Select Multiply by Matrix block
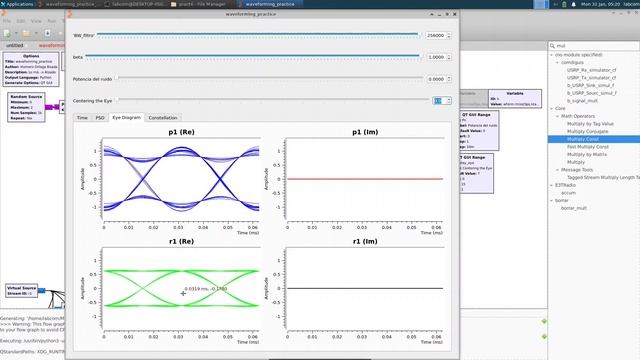This screenshot has width=640, height=360. (587, 154)
